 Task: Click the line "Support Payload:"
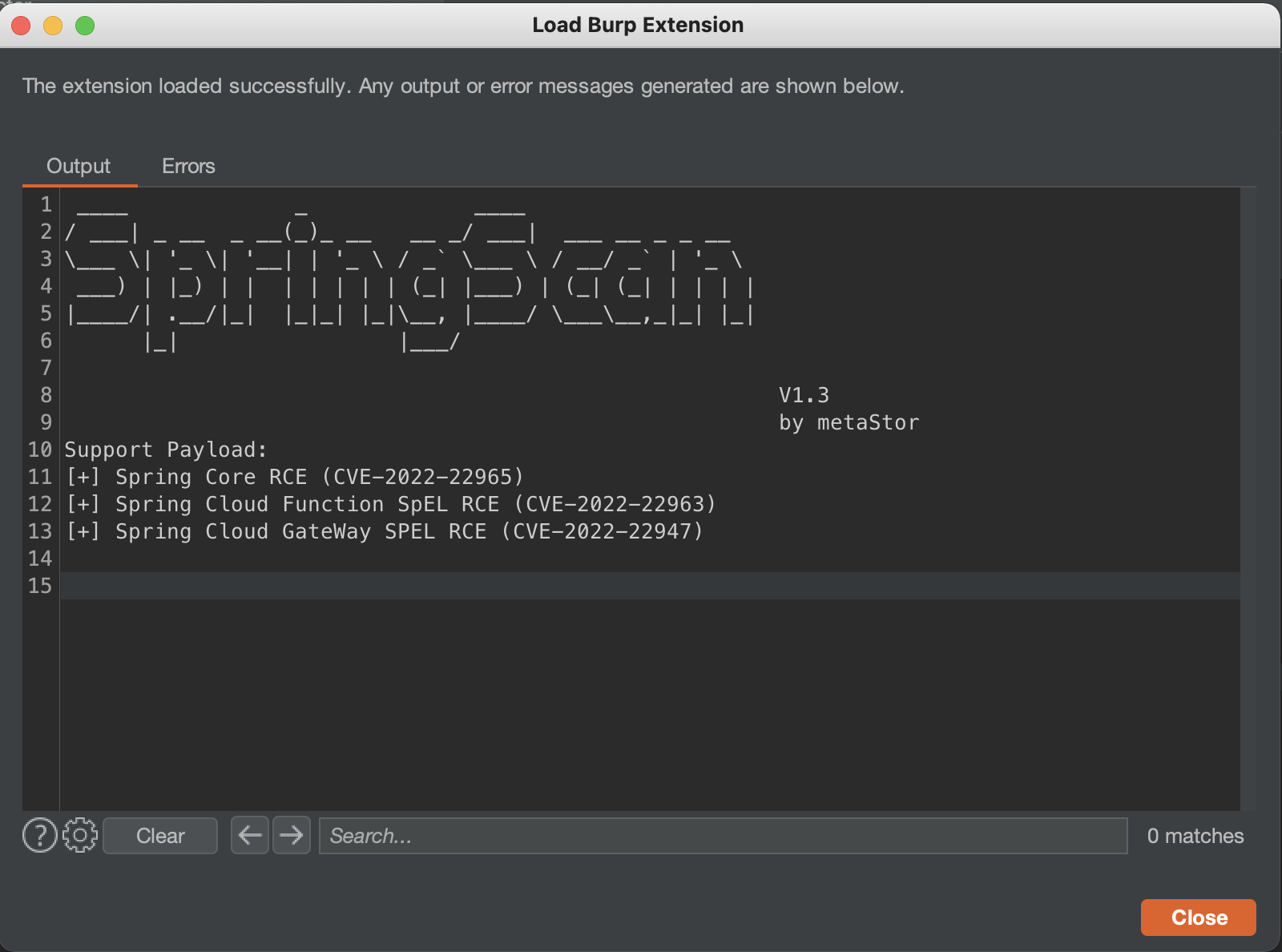(x=166, y=450)
